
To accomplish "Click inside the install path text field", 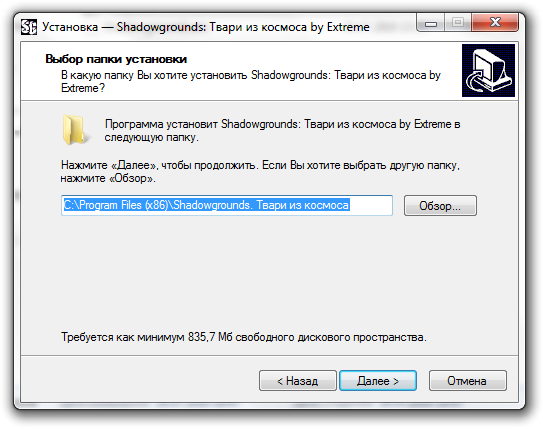I will [x=227, y=205].
